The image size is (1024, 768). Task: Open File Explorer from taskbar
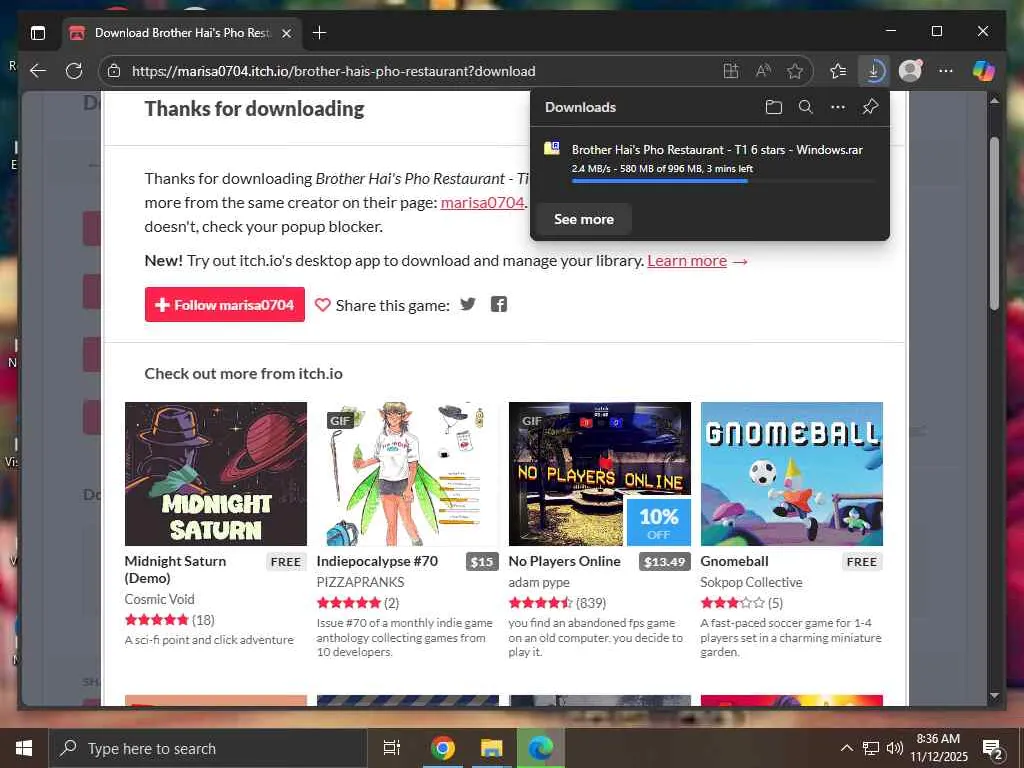point(491,748)
